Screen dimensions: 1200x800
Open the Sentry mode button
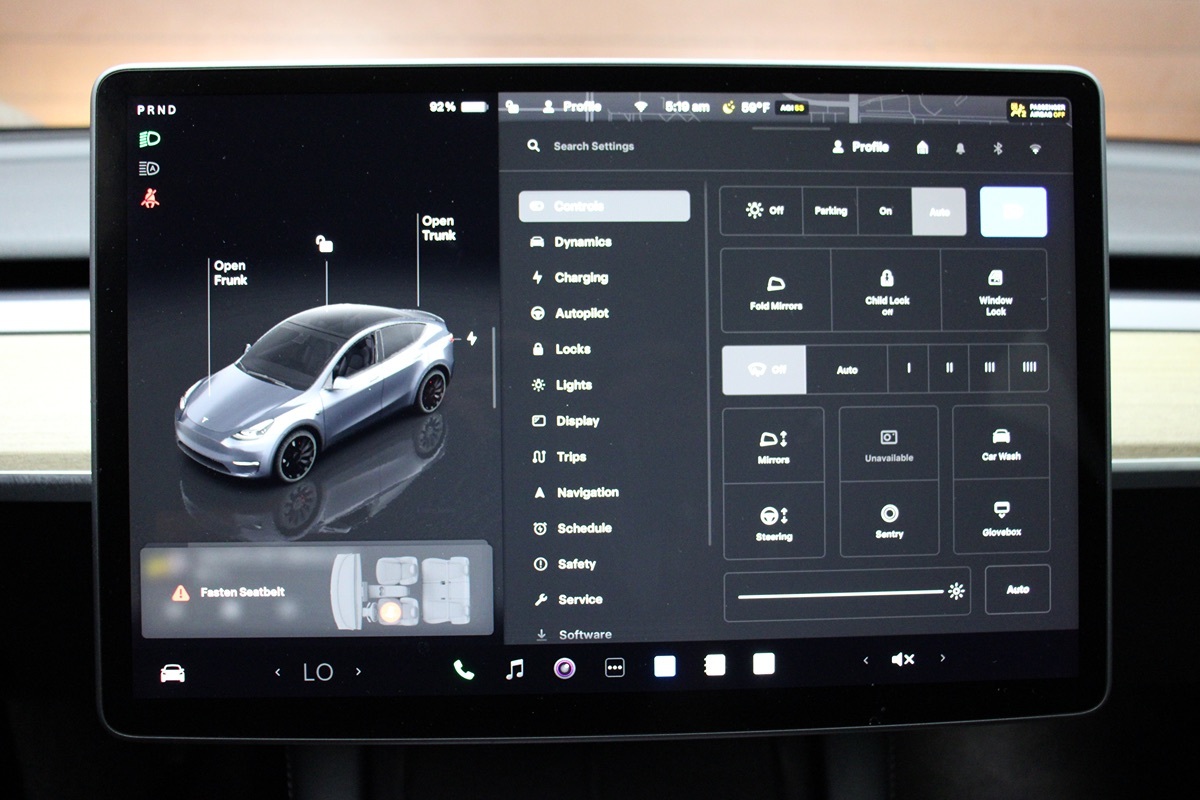889,520
